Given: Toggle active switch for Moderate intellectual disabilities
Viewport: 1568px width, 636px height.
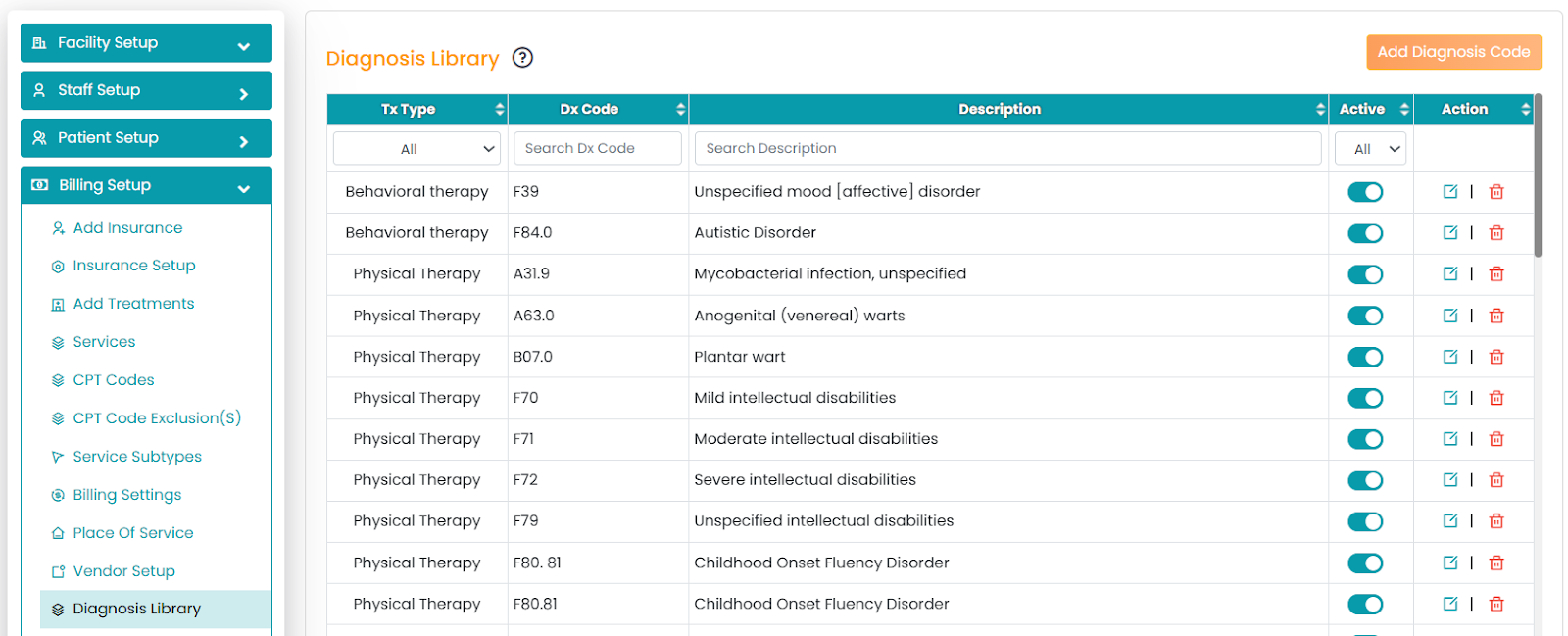Looking at the screenshot, I should [1365, 439].
